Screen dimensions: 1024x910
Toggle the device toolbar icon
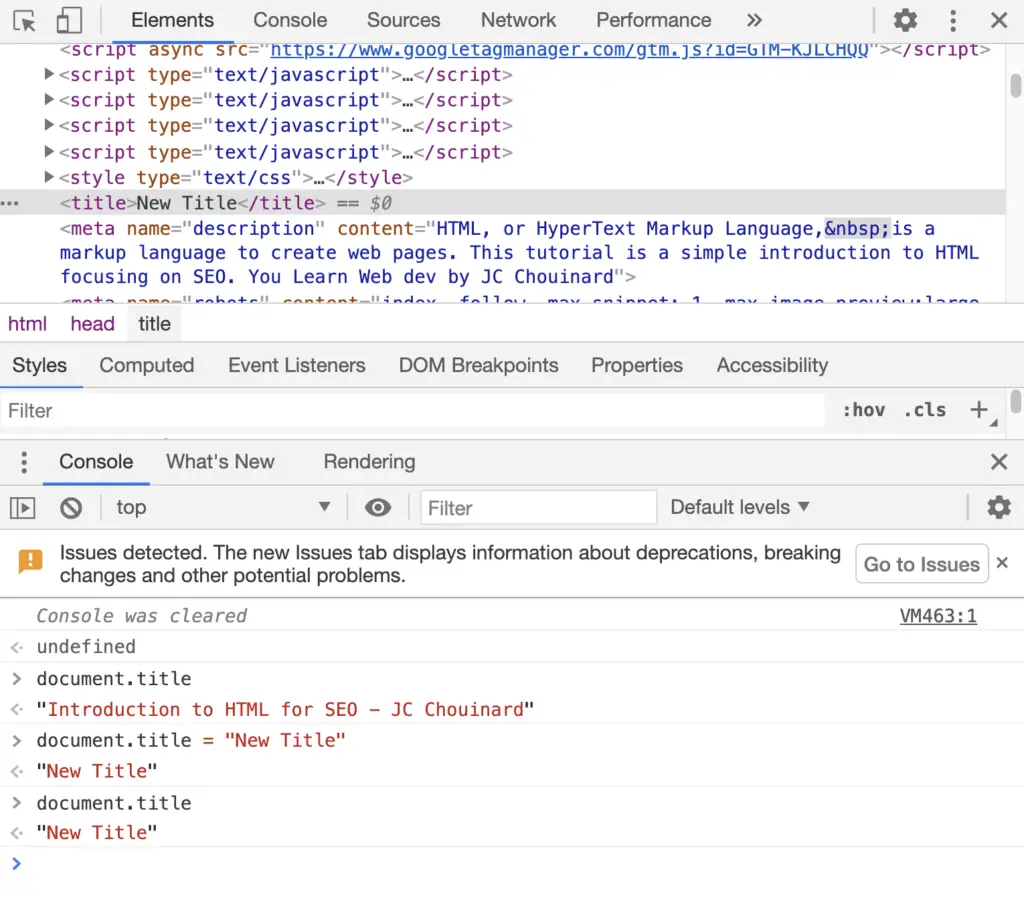(x=69, y=20)
